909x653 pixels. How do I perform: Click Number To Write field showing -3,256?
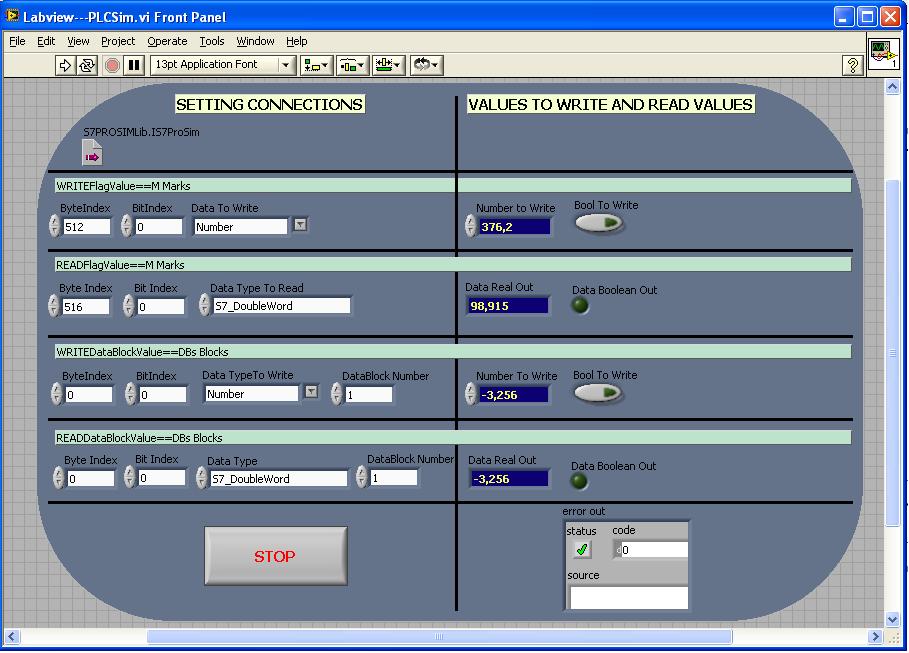click(x=513, y=395)
